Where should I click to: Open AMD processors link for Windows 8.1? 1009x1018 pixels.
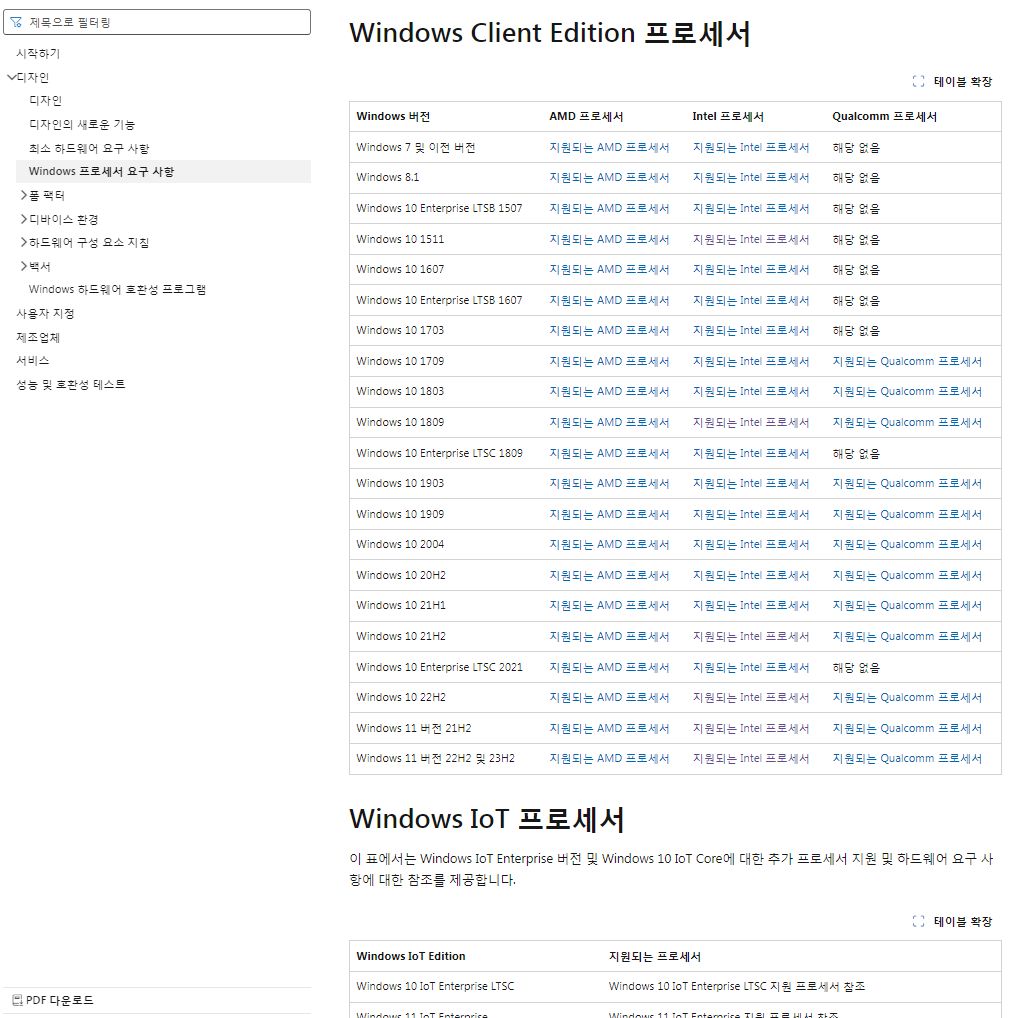609,177
